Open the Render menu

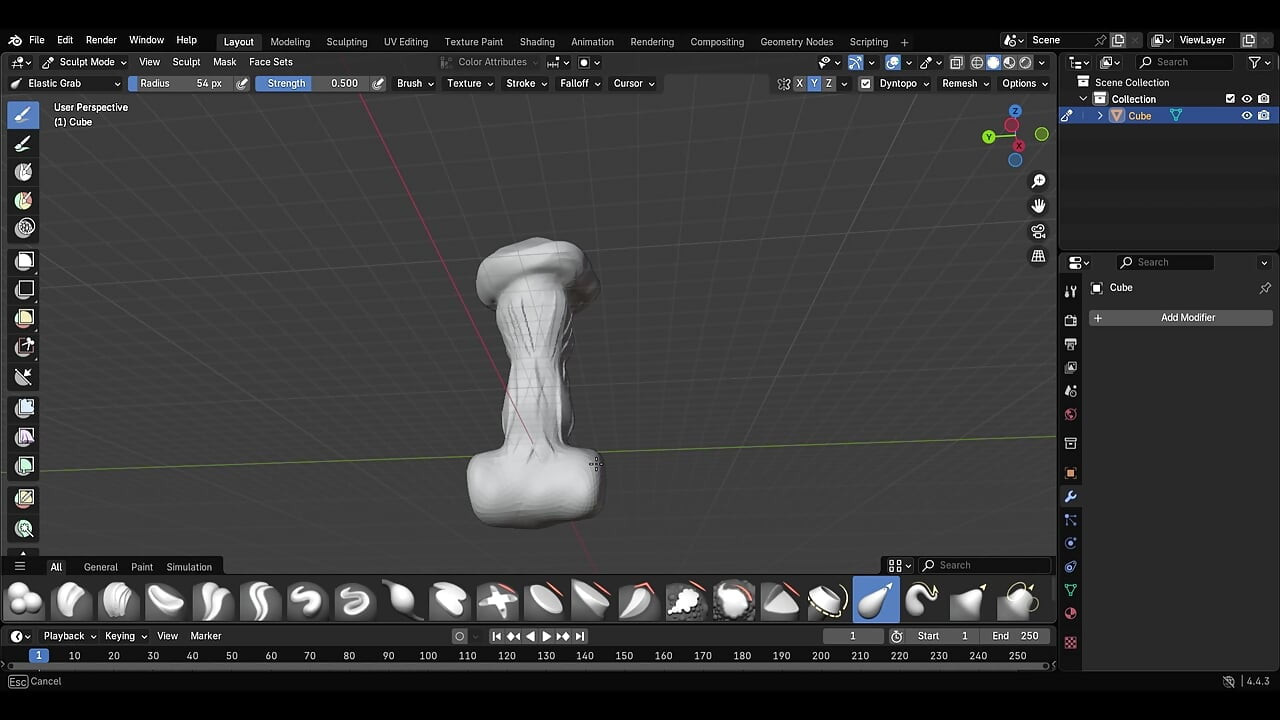tap(101, 40)
